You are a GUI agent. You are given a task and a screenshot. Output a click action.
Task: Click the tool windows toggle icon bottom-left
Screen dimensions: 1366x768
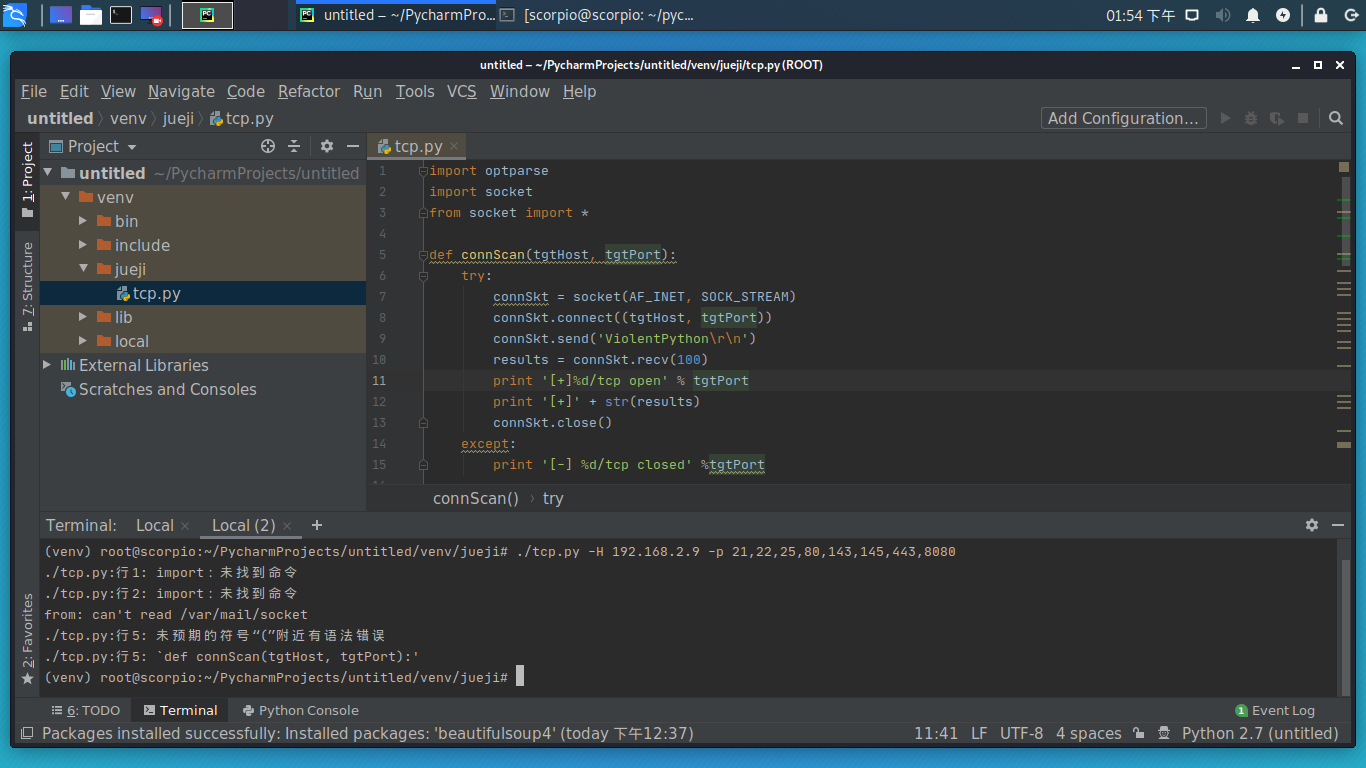[27, 734]
